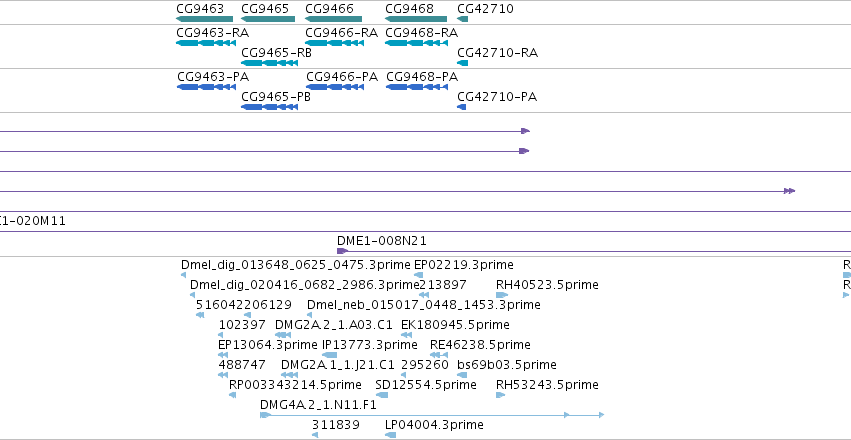The height and width of the screenshot is (440, 851).
Task: Click the LP04004.3prime label text
Action: [x=434, y=424]
